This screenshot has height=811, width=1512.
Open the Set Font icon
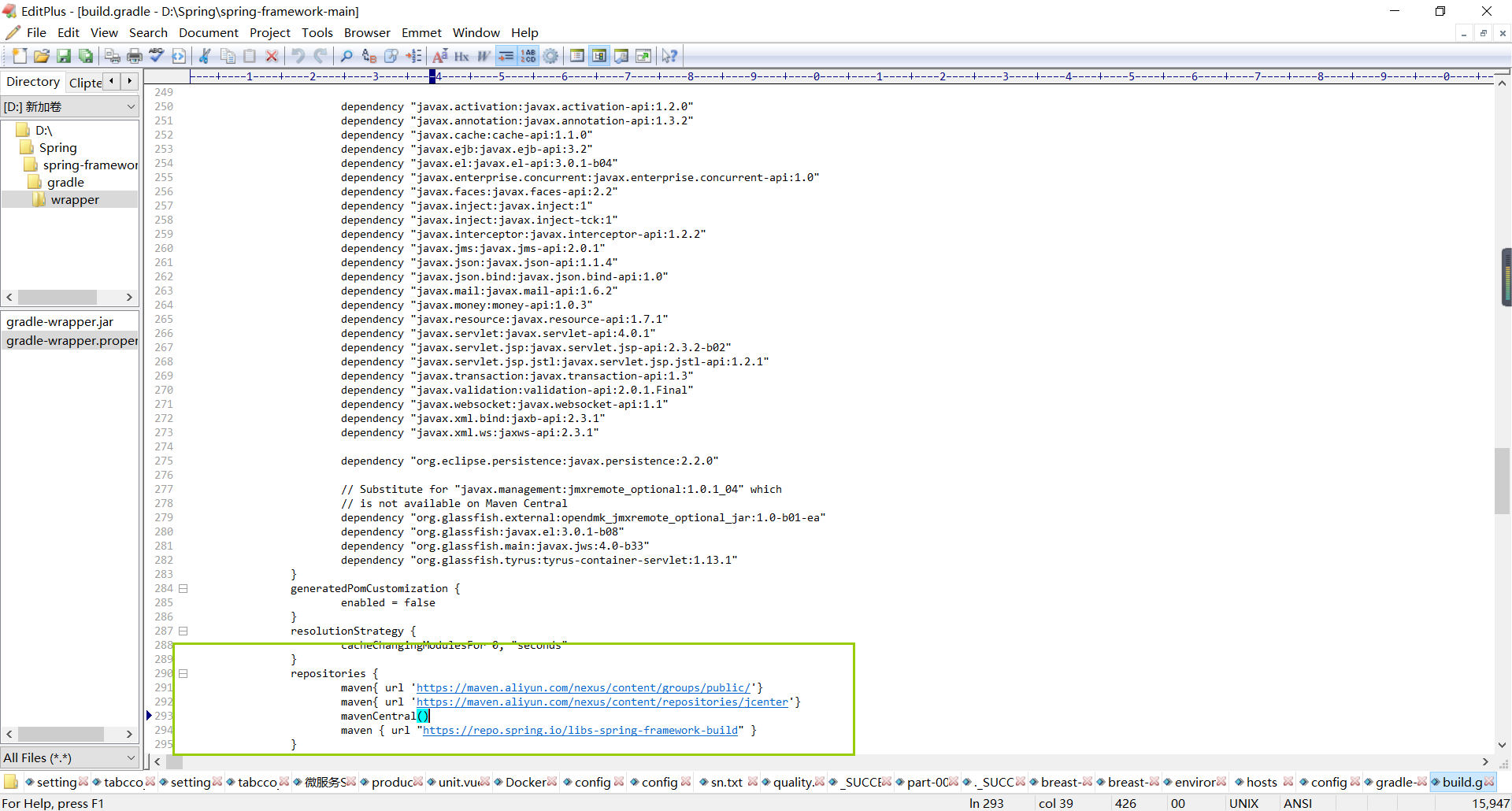440,56
